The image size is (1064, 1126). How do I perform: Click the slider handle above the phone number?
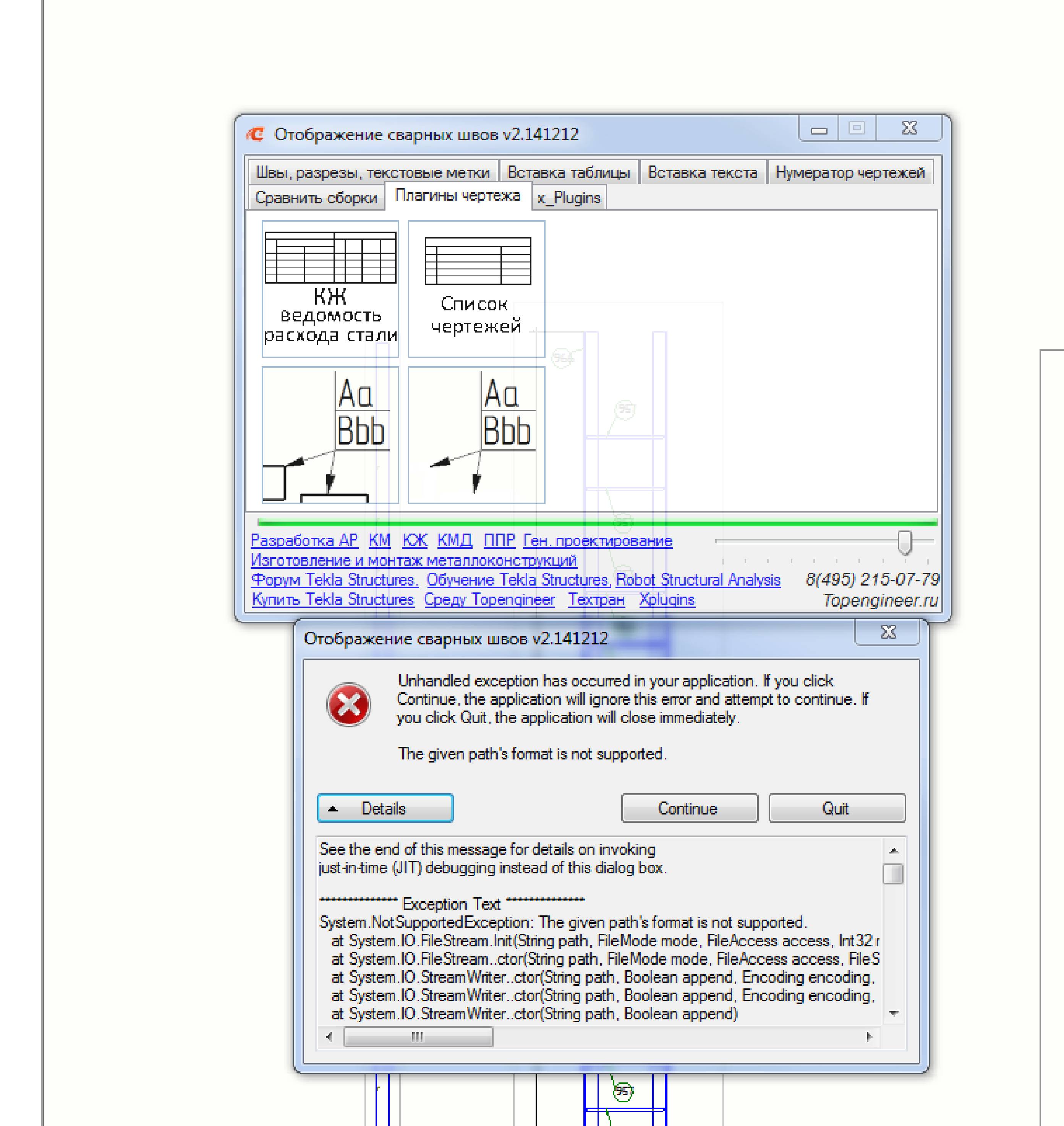coord(905,542)
